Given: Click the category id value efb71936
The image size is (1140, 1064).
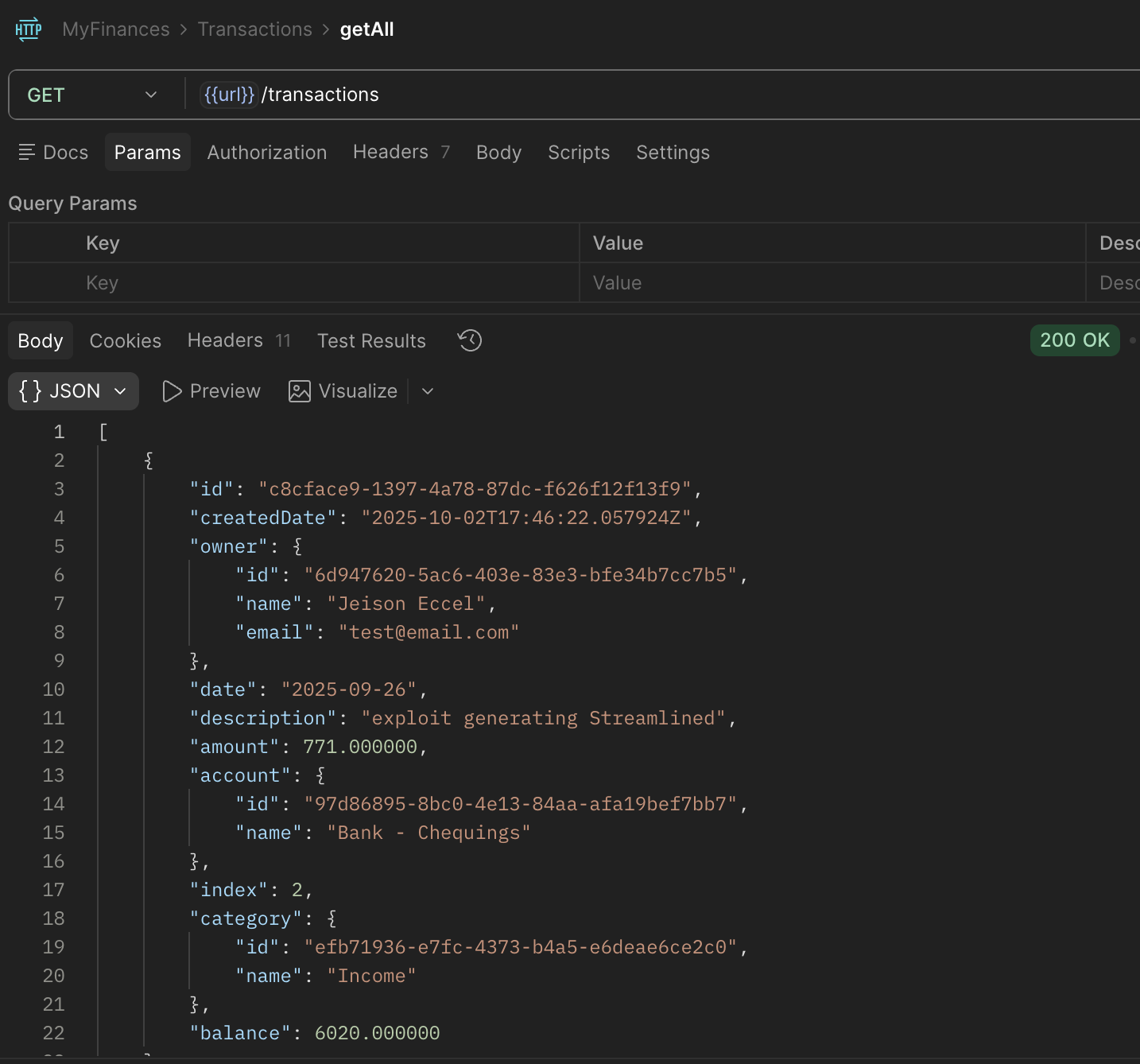Looking at the screenshot, I should [x=521, y=947].
